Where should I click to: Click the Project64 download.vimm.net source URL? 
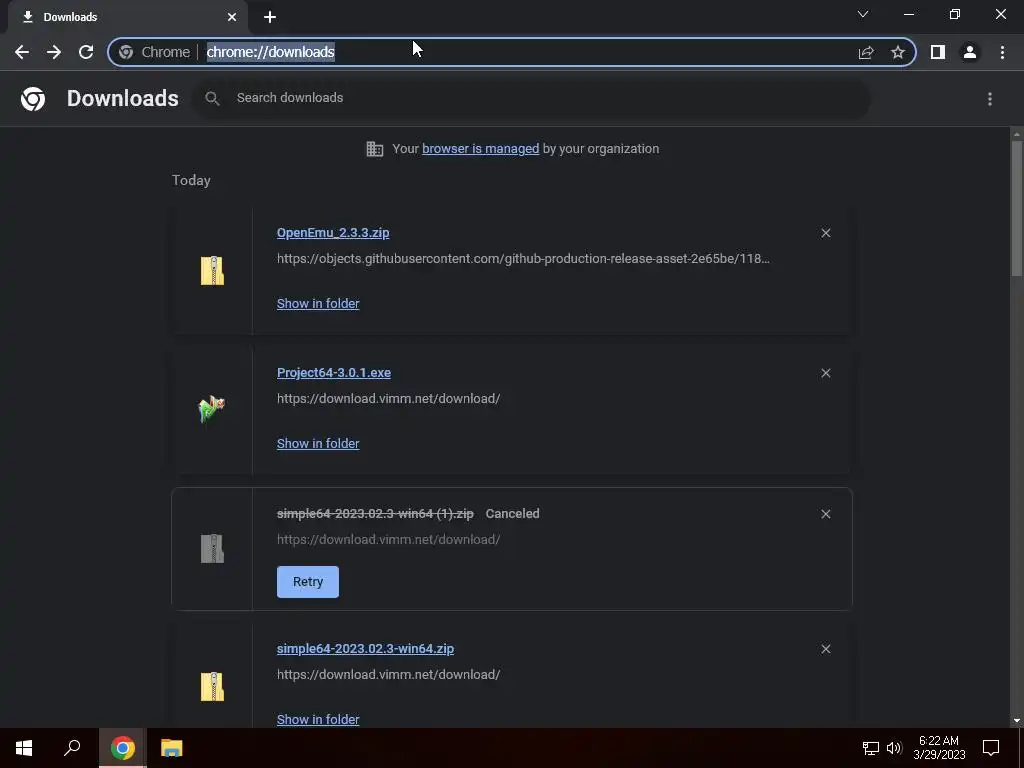pos(389,398)
